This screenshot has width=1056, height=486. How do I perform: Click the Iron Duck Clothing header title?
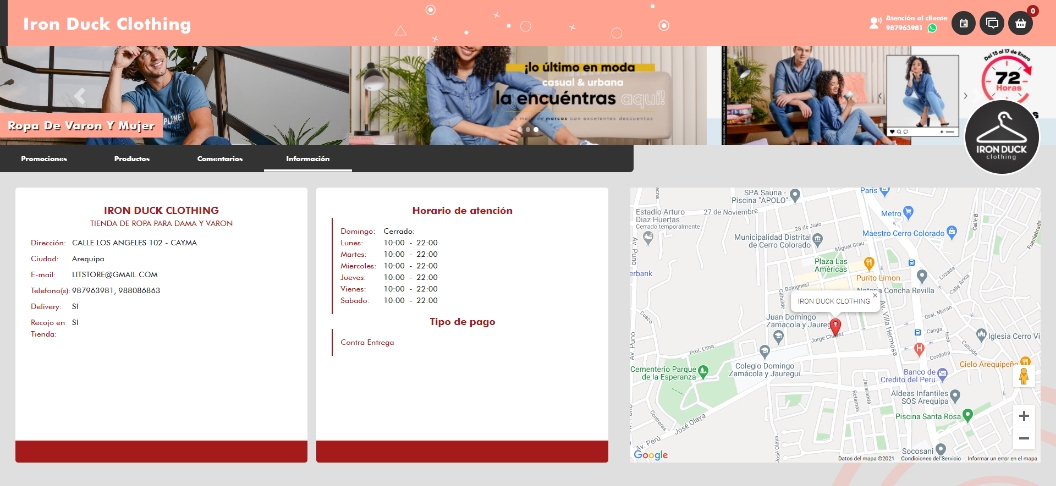[107, 24]
